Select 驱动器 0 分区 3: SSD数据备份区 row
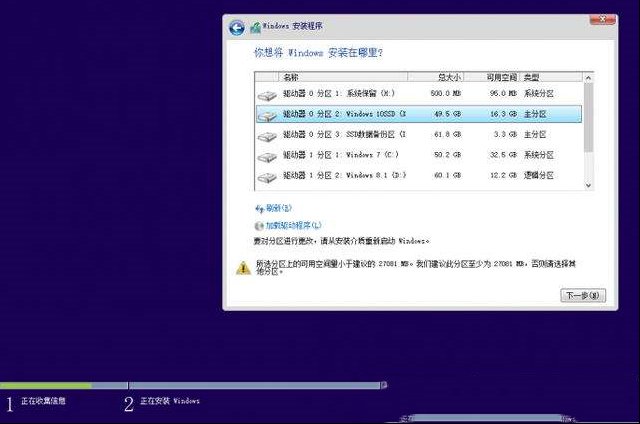 coord(419,134)
